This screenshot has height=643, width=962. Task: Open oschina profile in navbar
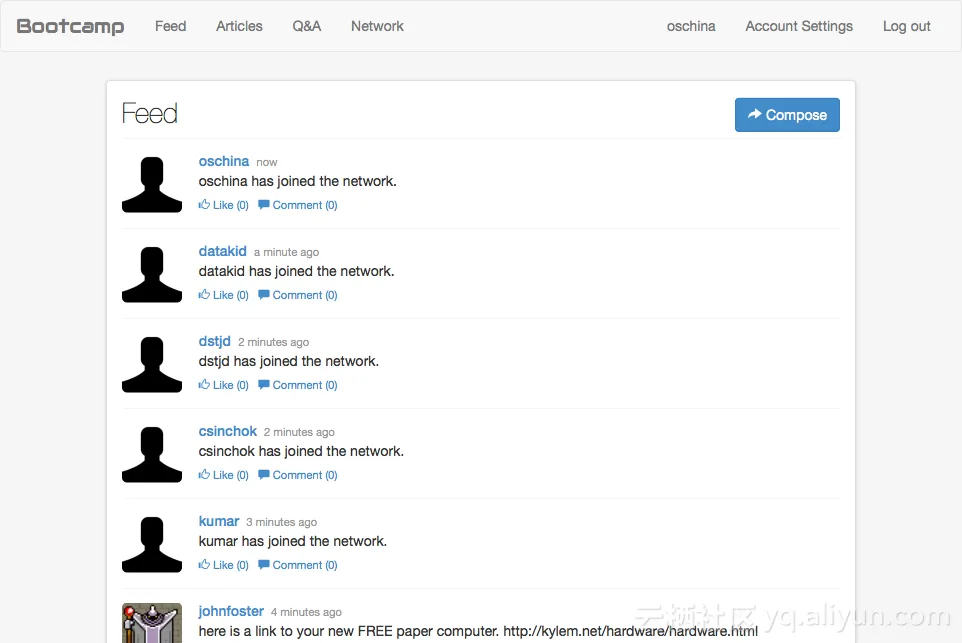click(691, 26)
